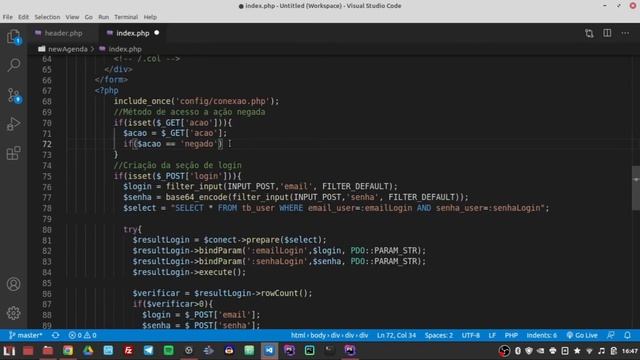The height and width of the screenshot is (360, 640).
Task: Change language mode from PHP
Action: (511, 335)
